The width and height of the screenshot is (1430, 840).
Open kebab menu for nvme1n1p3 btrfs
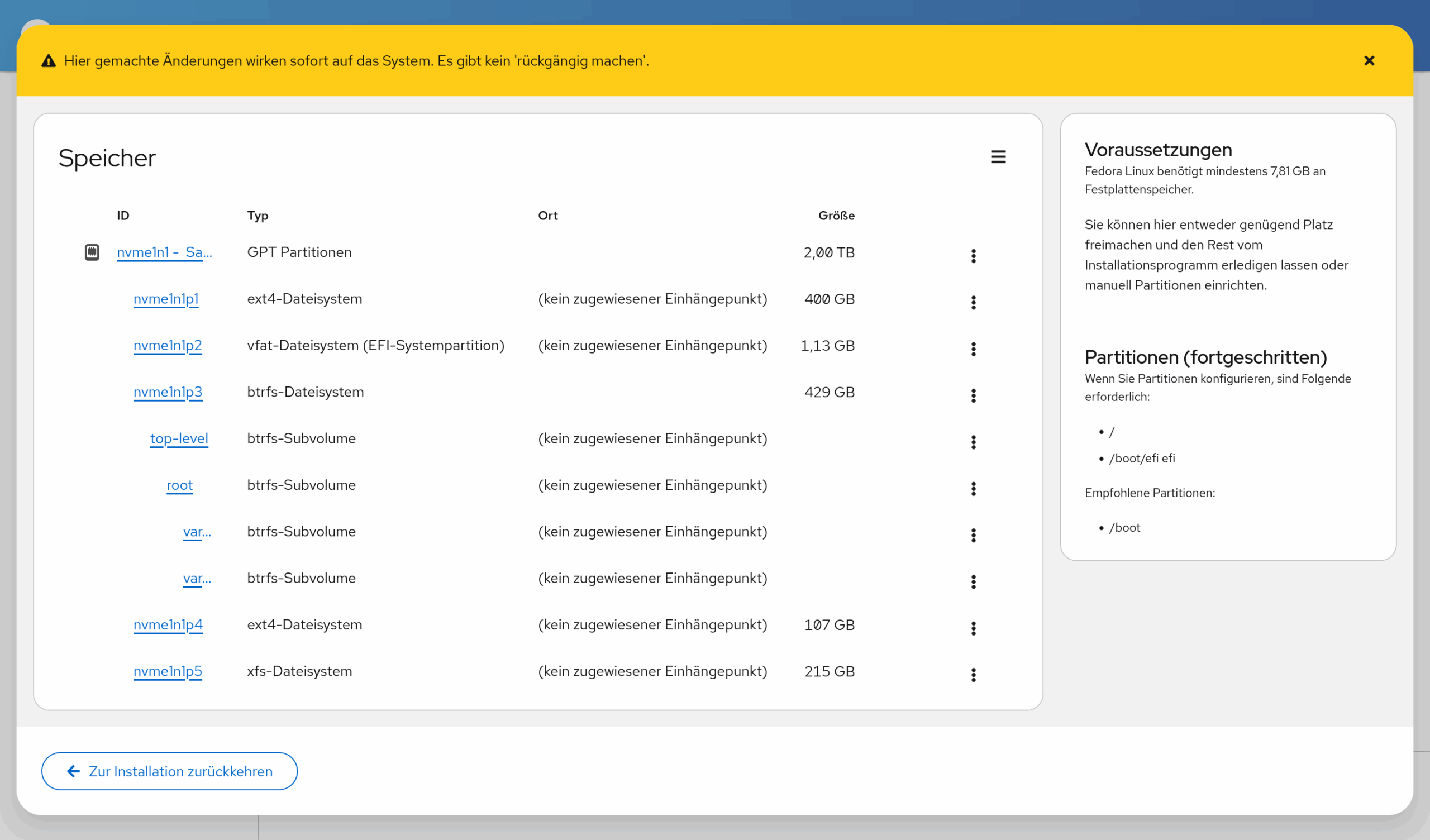(x=973, y=395)
